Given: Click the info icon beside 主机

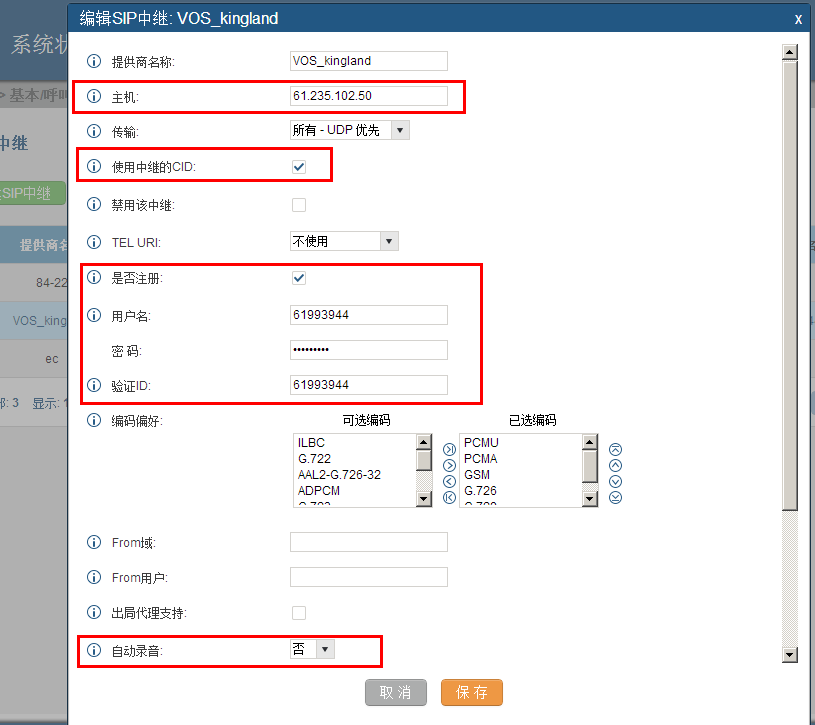Looking at the screenshot, I should pyautogui.click(x=95, y=97).
